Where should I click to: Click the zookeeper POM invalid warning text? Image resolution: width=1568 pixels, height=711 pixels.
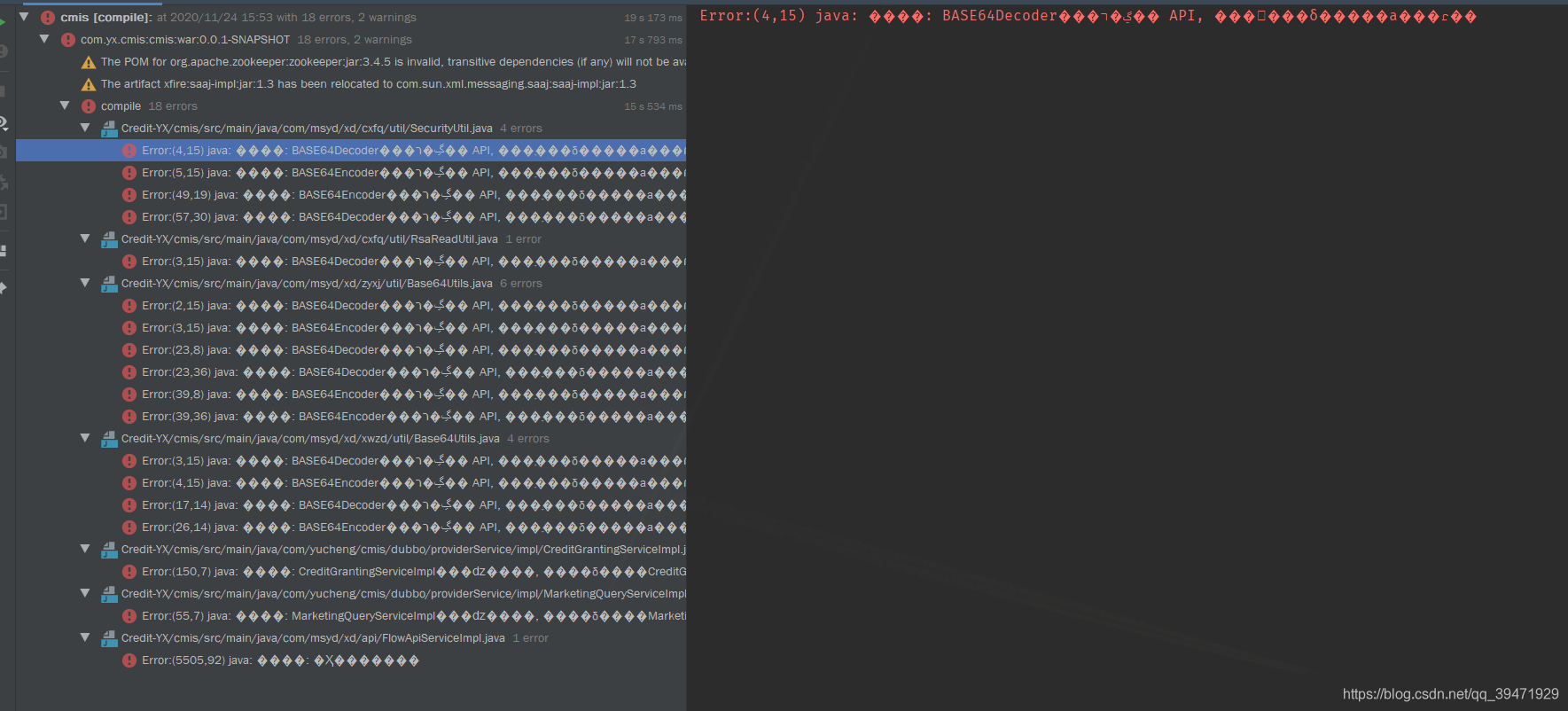394,62
